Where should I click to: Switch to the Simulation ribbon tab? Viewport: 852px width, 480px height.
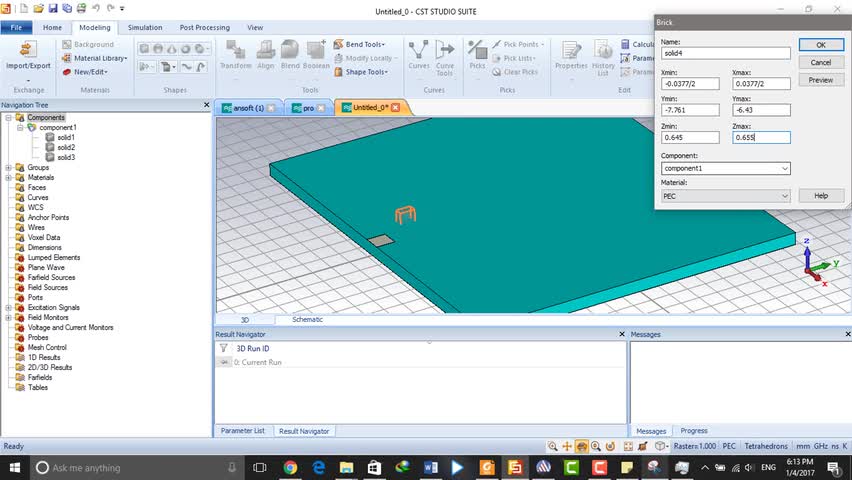click(x=145, y=27)
